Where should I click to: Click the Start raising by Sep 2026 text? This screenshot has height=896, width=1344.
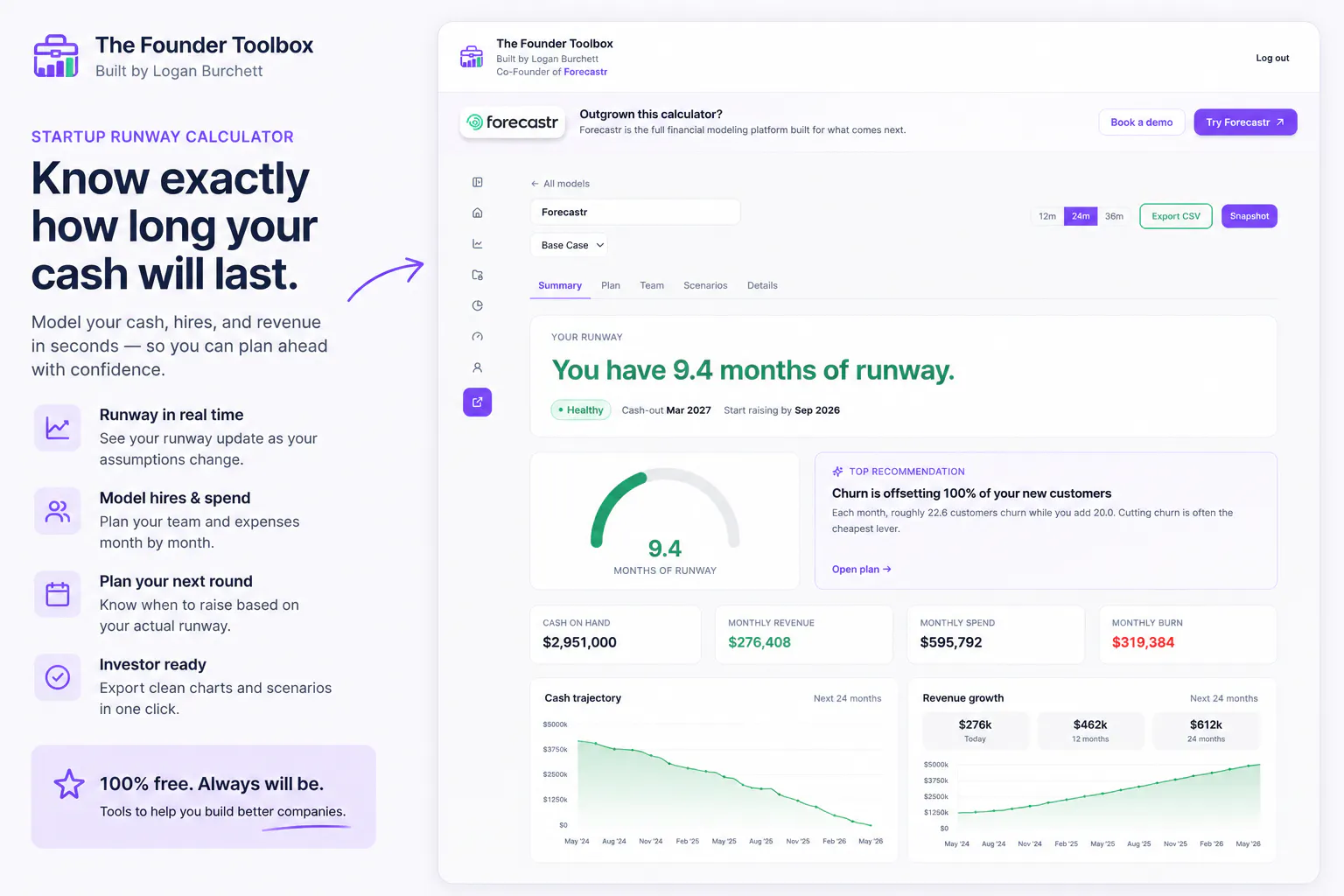[x=781, y=409]
